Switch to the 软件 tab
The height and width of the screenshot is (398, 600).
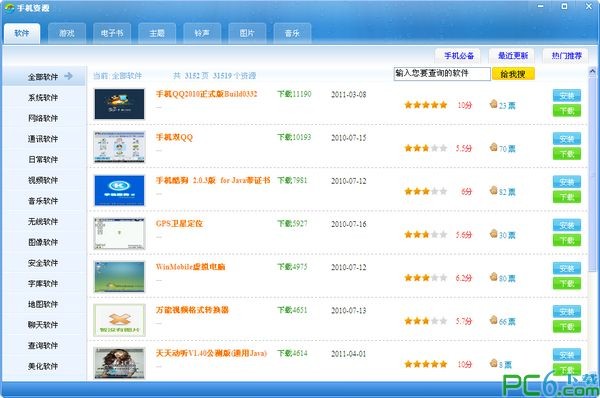point(22,33)
